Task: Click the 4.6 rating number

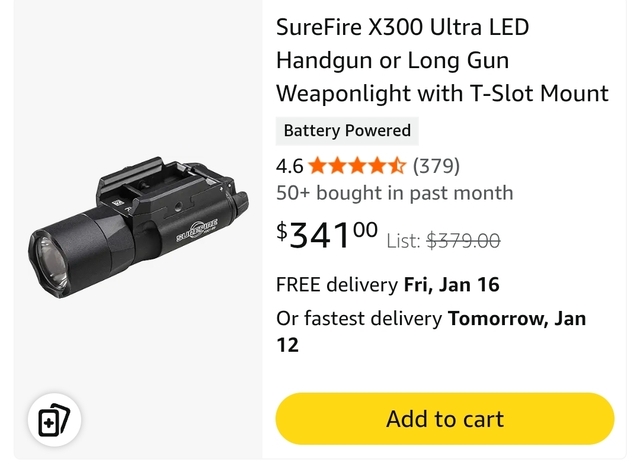Action: click(290, 166)
